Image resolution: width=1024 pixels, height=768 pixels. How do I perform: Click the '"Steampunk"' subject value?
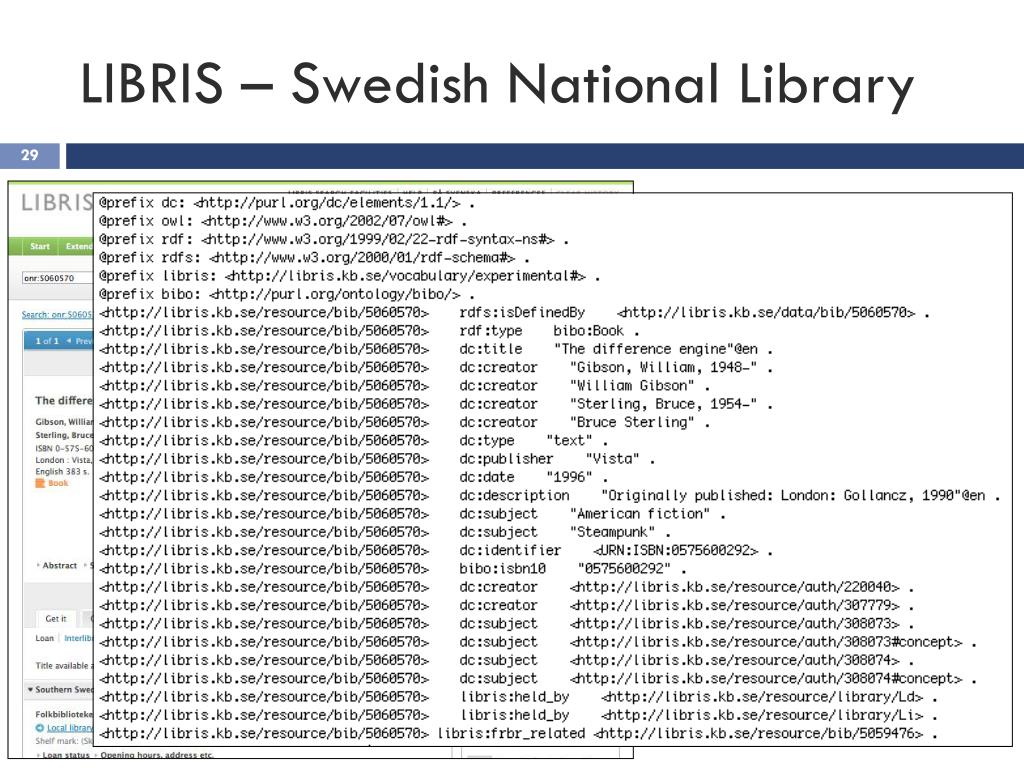[x=613, y=532]
